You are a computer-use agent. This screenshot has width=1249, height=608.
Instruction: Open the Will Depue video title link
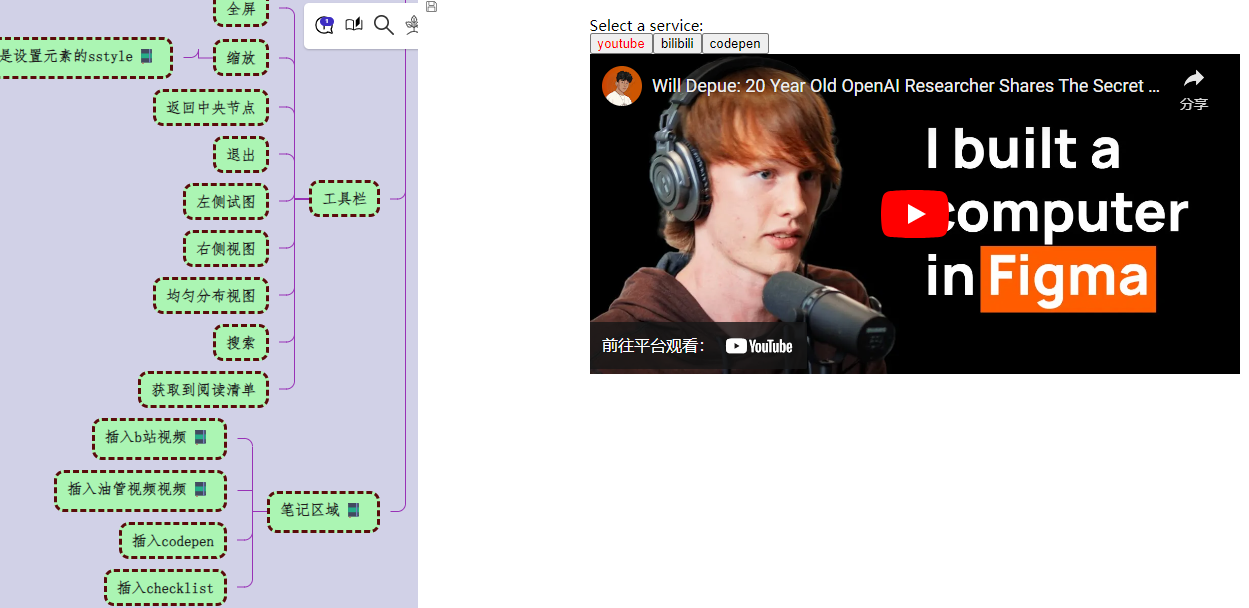click(906, 86)
